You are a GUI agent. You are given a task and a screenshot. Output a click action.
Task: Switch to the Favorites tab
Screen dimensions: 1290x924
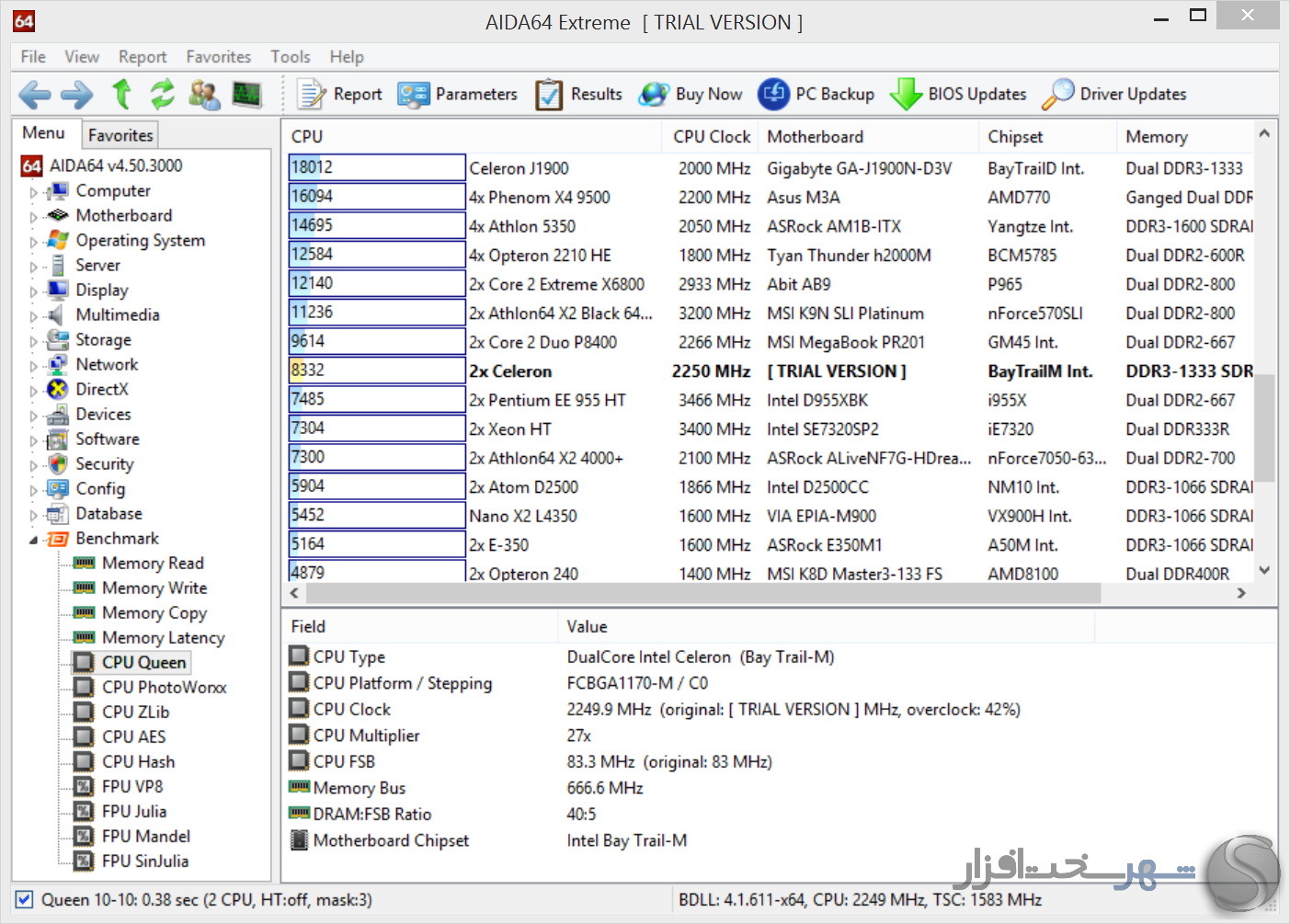click(120, 135)
